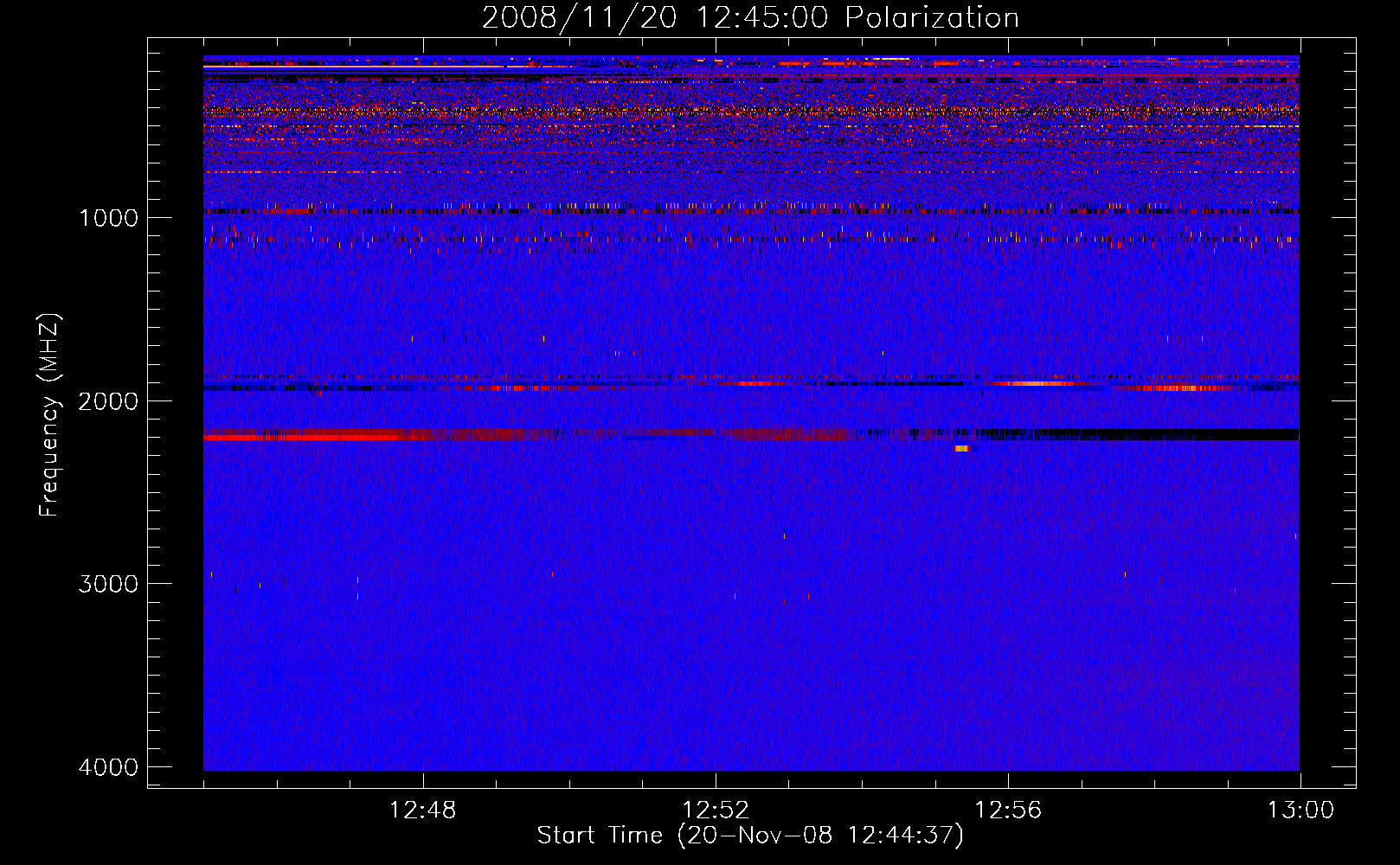Click the 2000 frequency tick label
The image size is (1400, 865).
coord(108,401)
